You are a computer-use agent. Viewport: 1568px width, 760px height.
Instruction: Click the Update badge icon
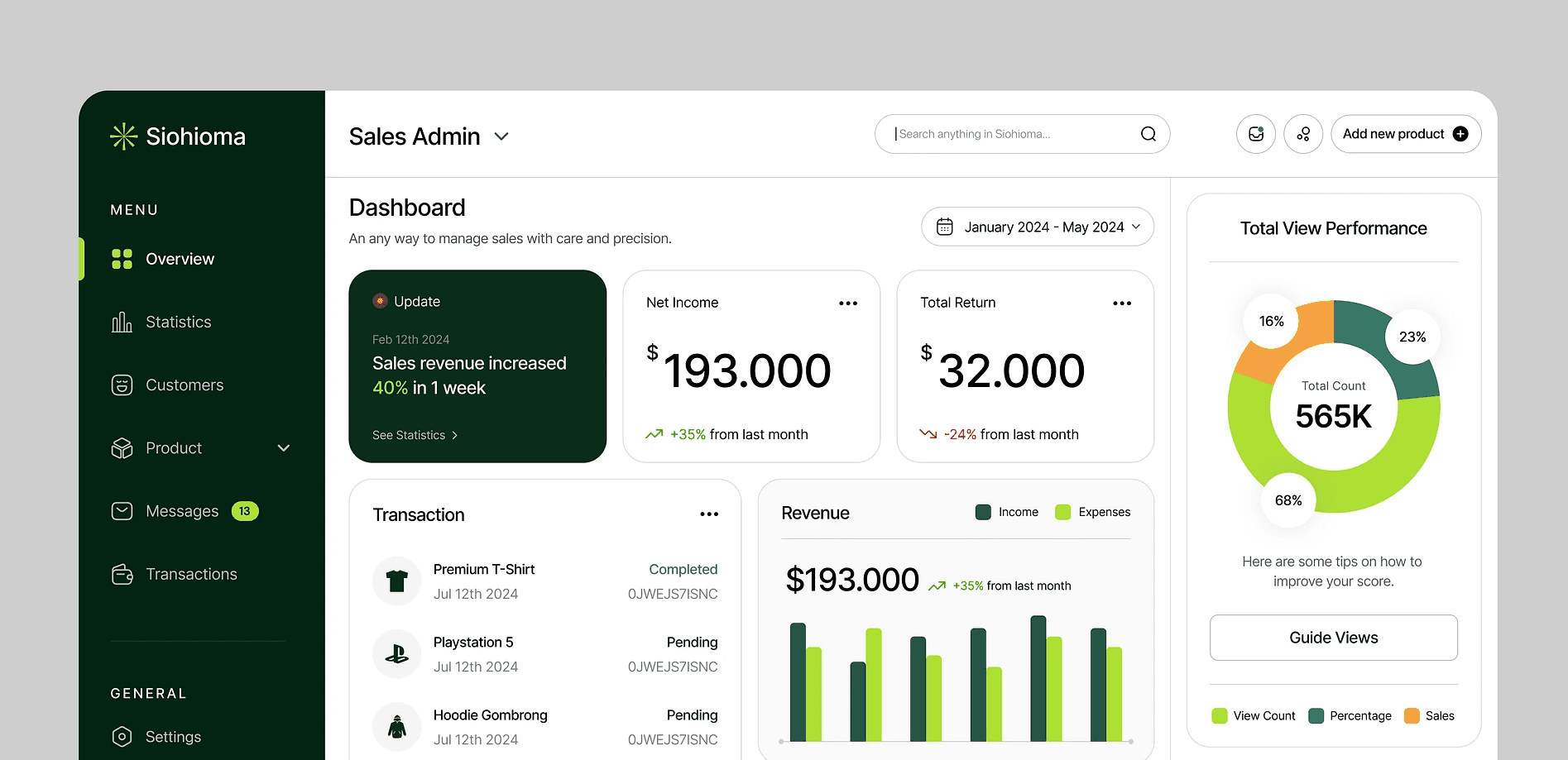tap(381, 301)
